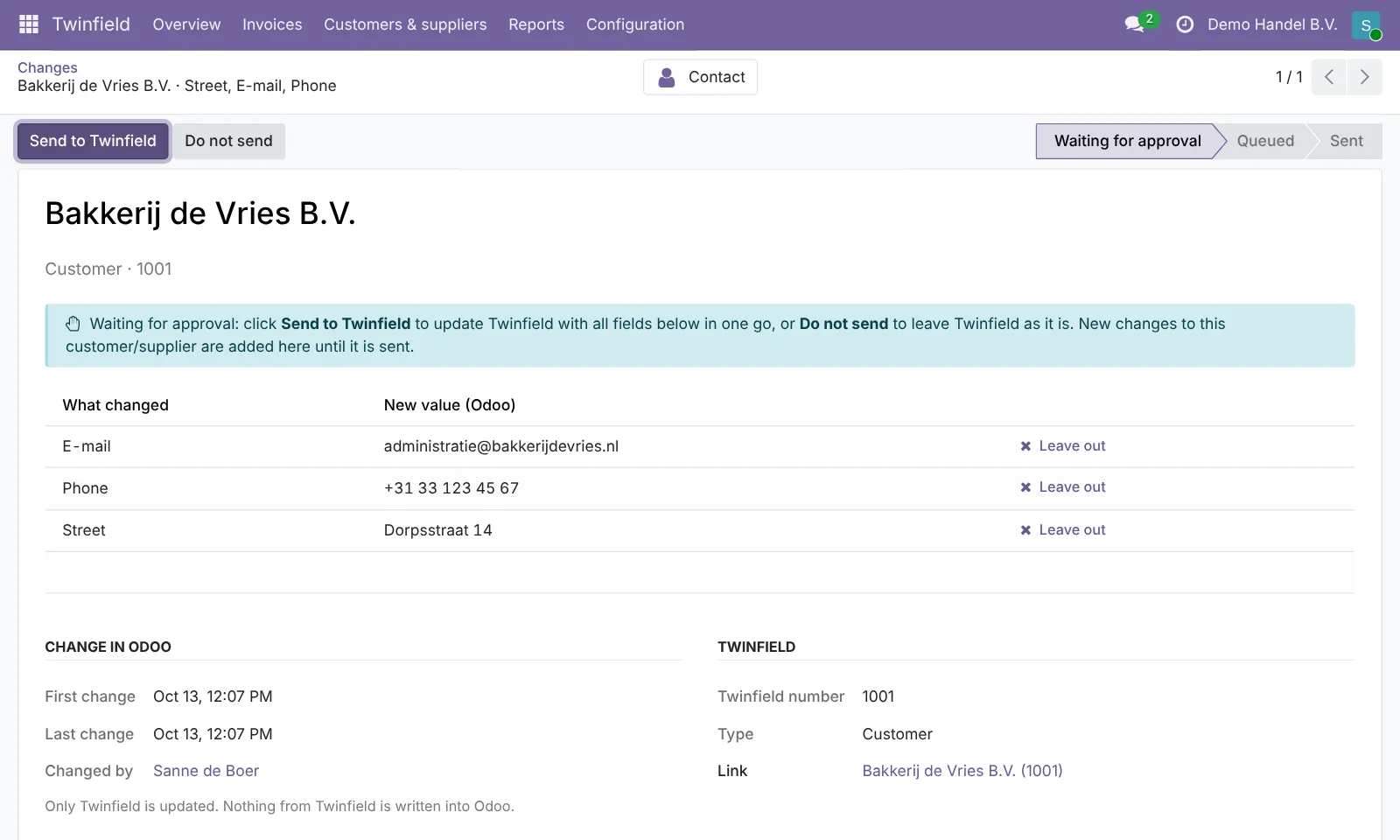Open the Configuration menu

tap(635, 24)
